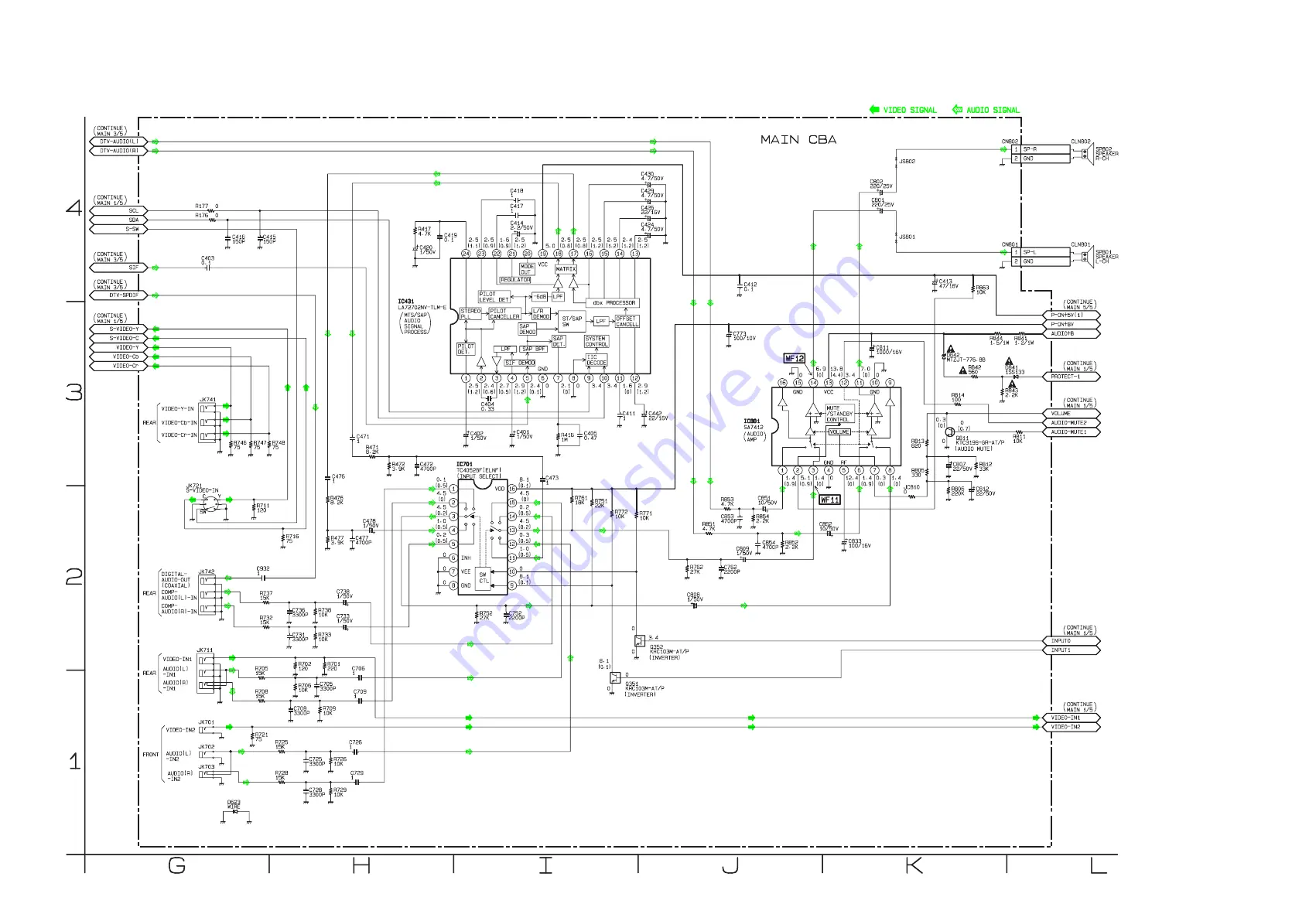Click the MAIN CBA board title
This screenshot has height=921, width=1316.
[798, 140]
